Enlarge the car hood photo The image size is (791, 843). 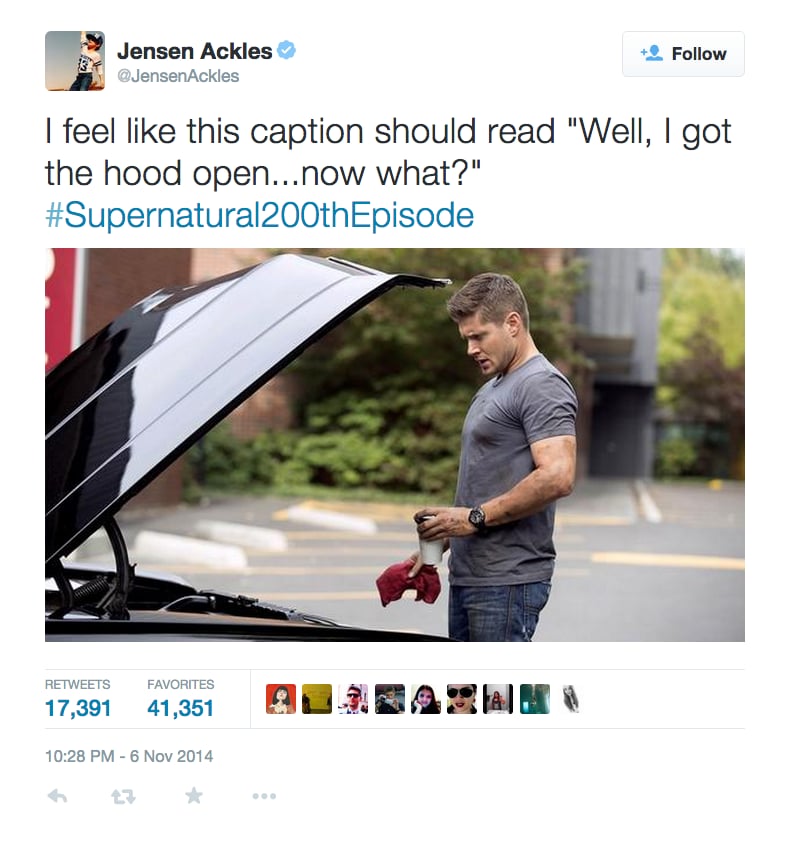[395, 445]
